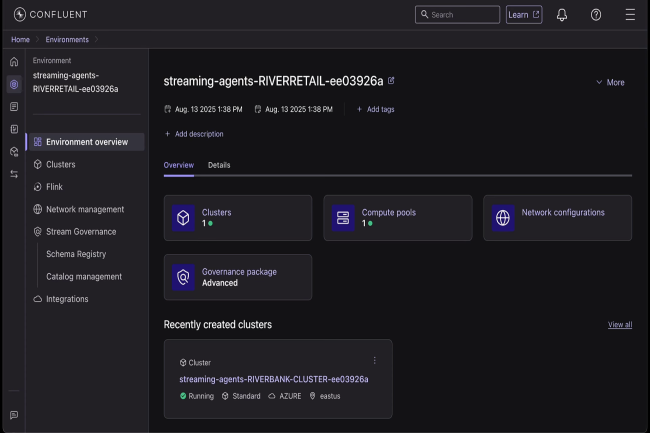This screenshot has height=433, width=650.
Task: Click the AZURE provider label
Action: point(290,396)
